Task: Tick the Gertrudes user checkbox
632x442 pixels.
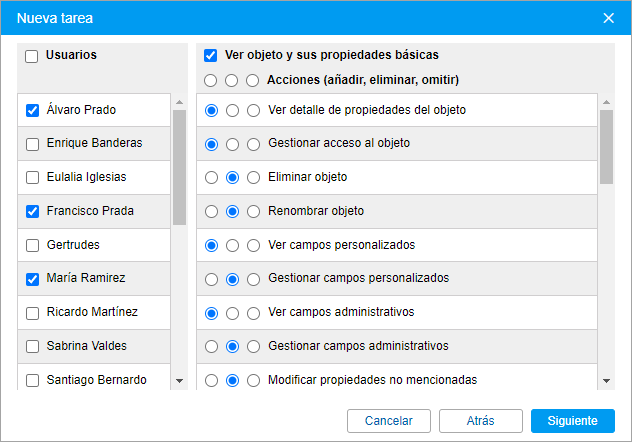Action: (32, 245)
